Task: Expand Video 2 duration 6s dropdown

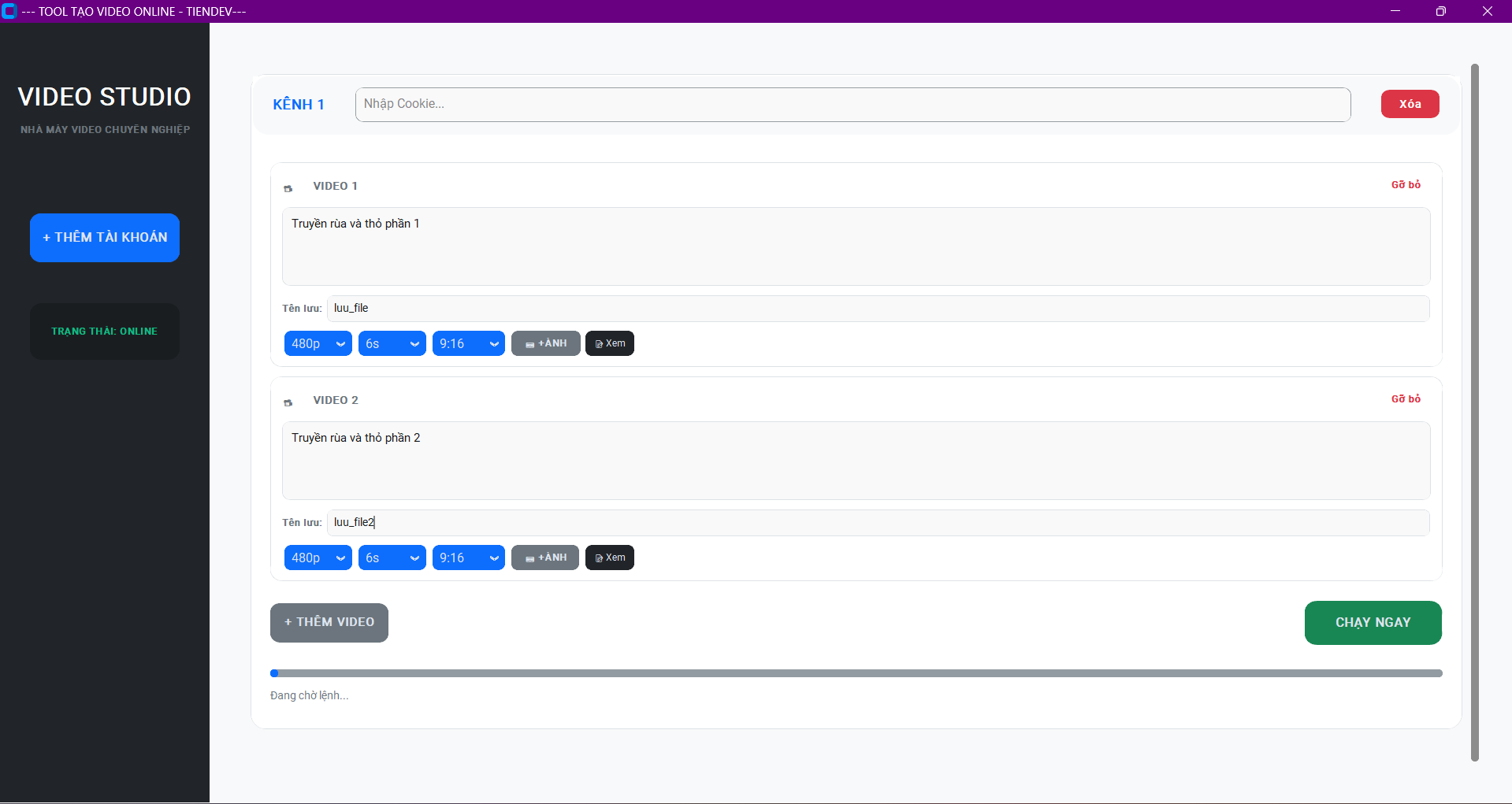Action: 392,558
